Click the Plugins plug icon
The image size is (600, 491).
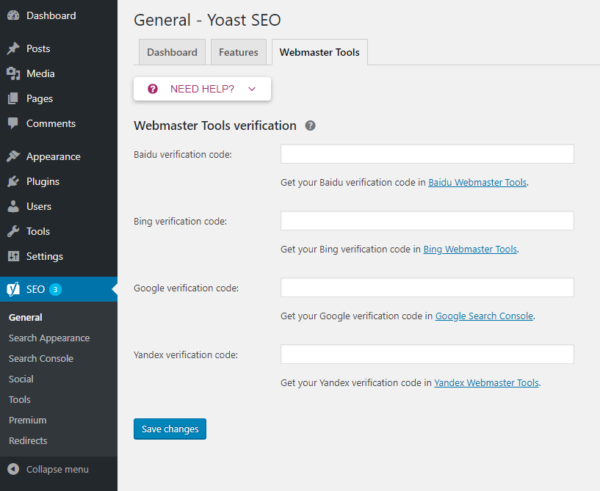tap(12, 182)
